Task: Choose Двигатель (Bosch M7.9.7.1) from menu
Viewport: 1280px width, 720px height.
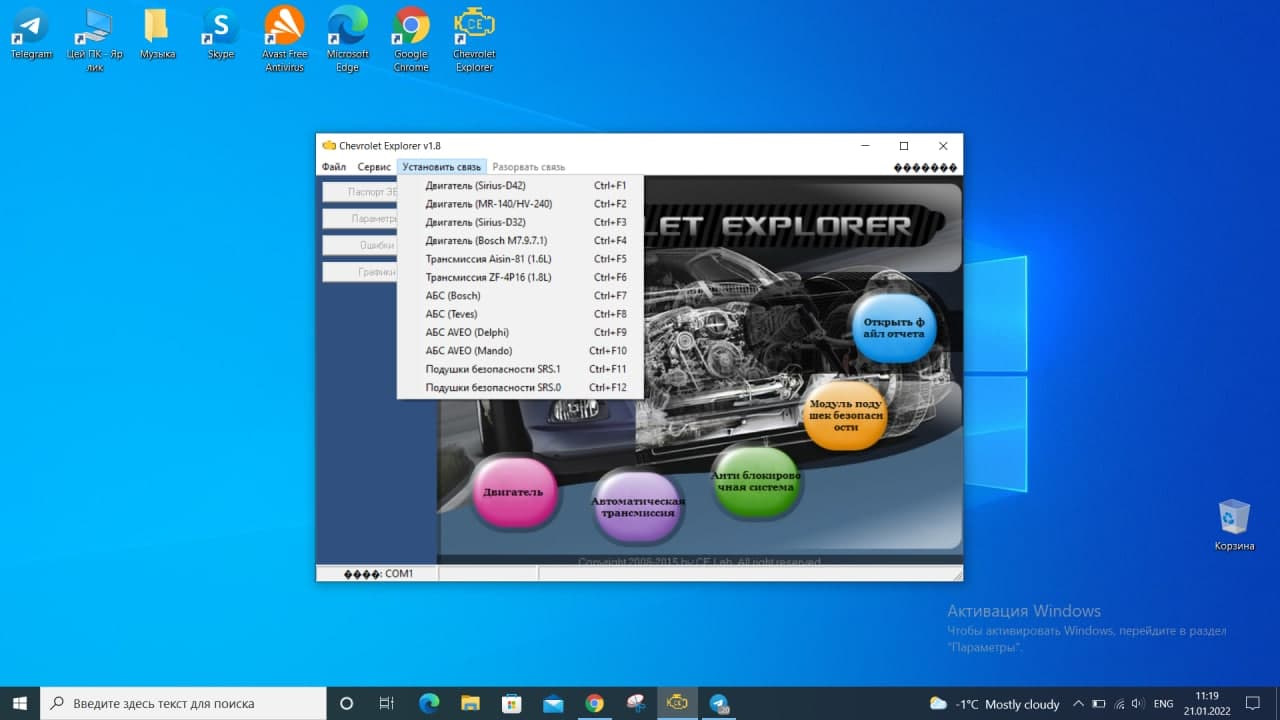Action: [x=486, y=241]
